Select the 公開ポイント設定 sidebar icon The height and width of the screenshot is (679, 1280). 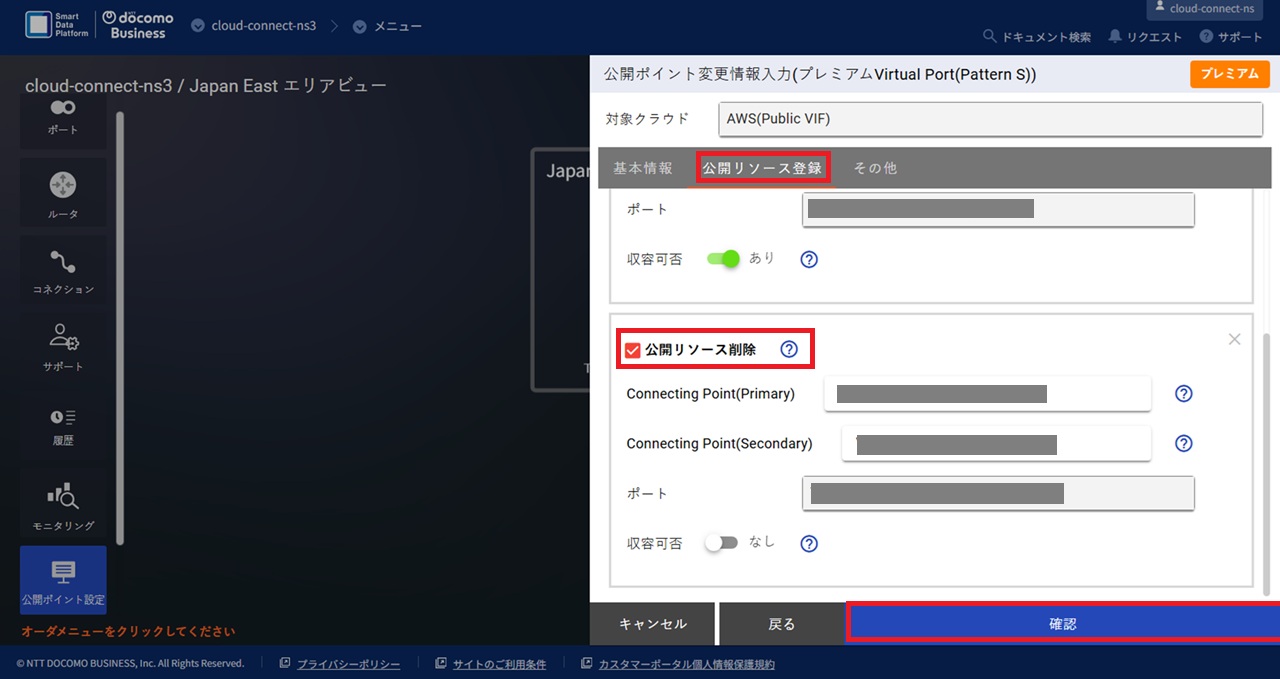[63, 580]
